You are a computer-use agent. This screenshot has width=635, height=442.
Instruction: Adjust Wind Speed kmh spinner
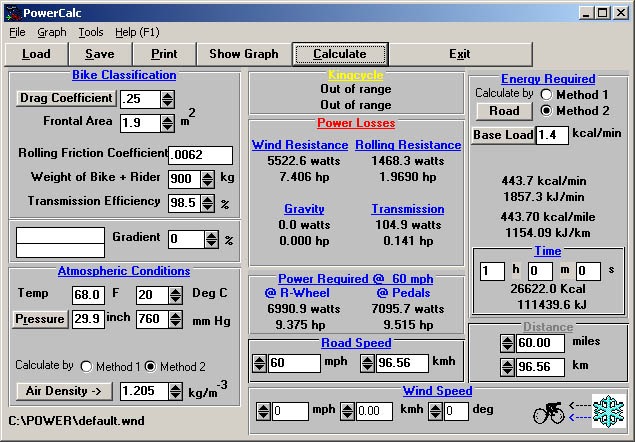347,412
